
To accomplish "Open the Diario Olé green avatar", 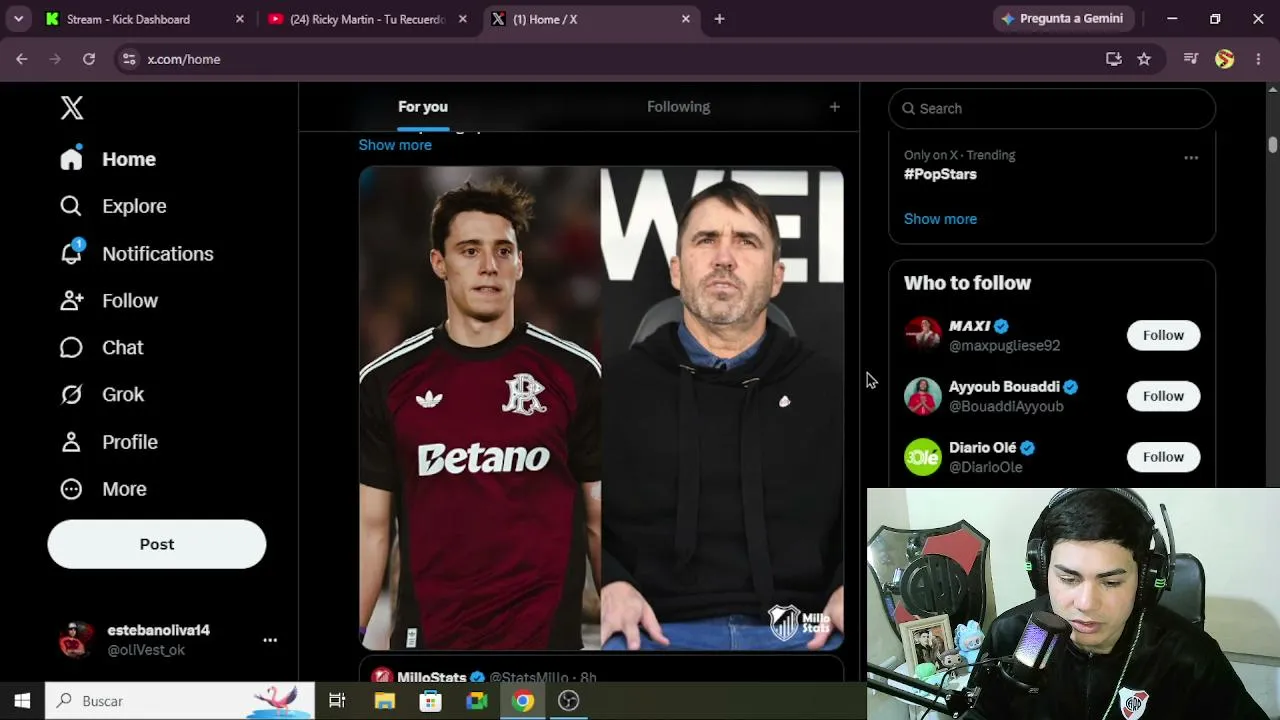I will [923, 457].
